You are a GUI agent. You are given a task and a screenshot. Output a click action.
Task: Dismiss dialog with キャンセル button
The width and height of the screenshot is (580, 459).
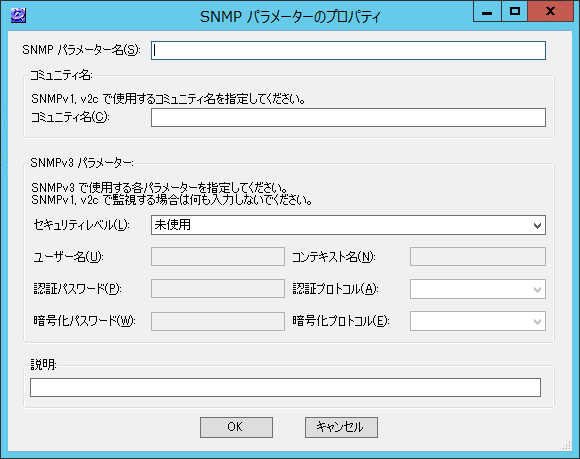[x=341, y=427]
